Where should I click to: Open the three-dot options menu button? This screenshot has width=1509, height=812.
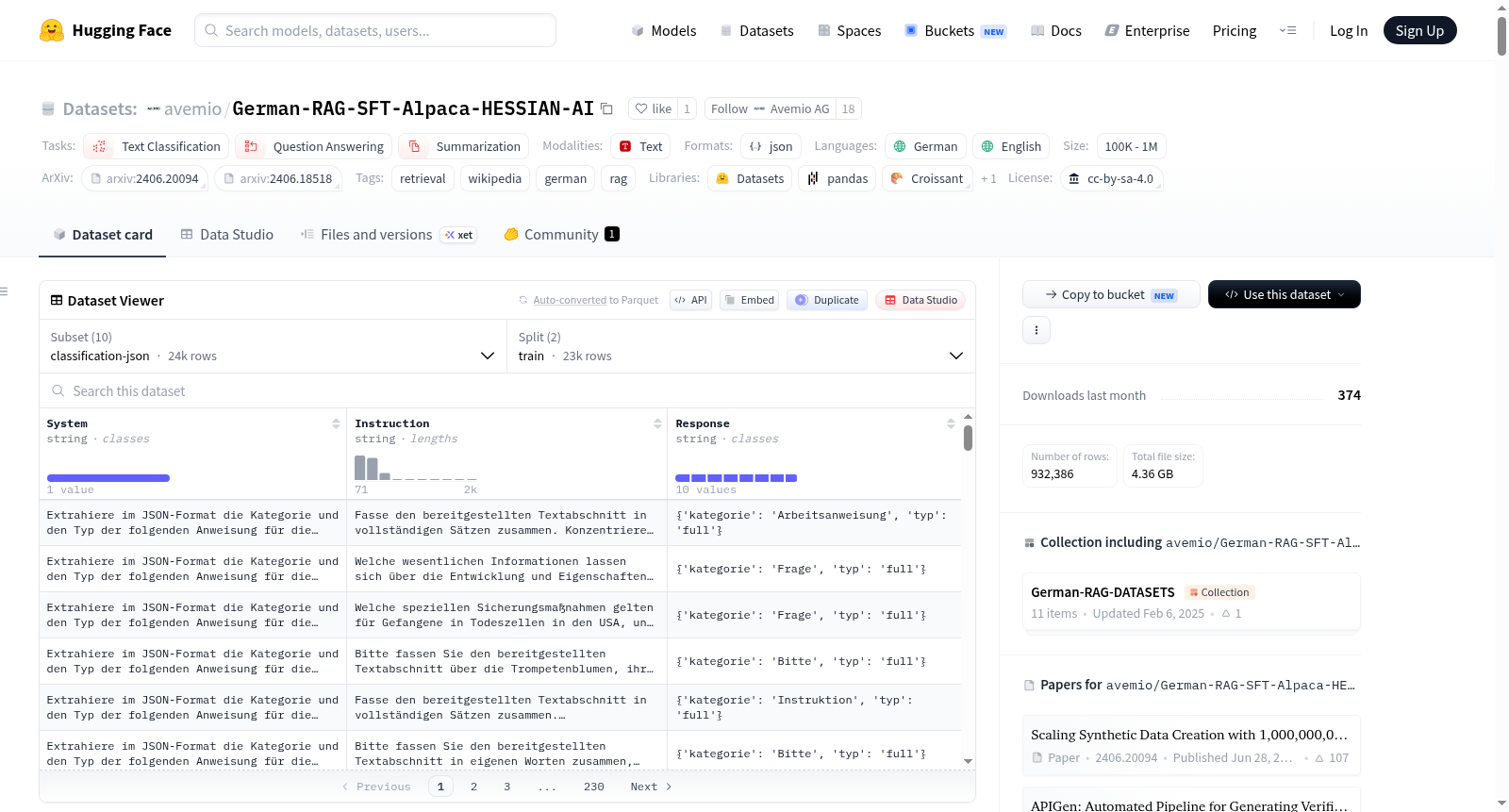1036,330
